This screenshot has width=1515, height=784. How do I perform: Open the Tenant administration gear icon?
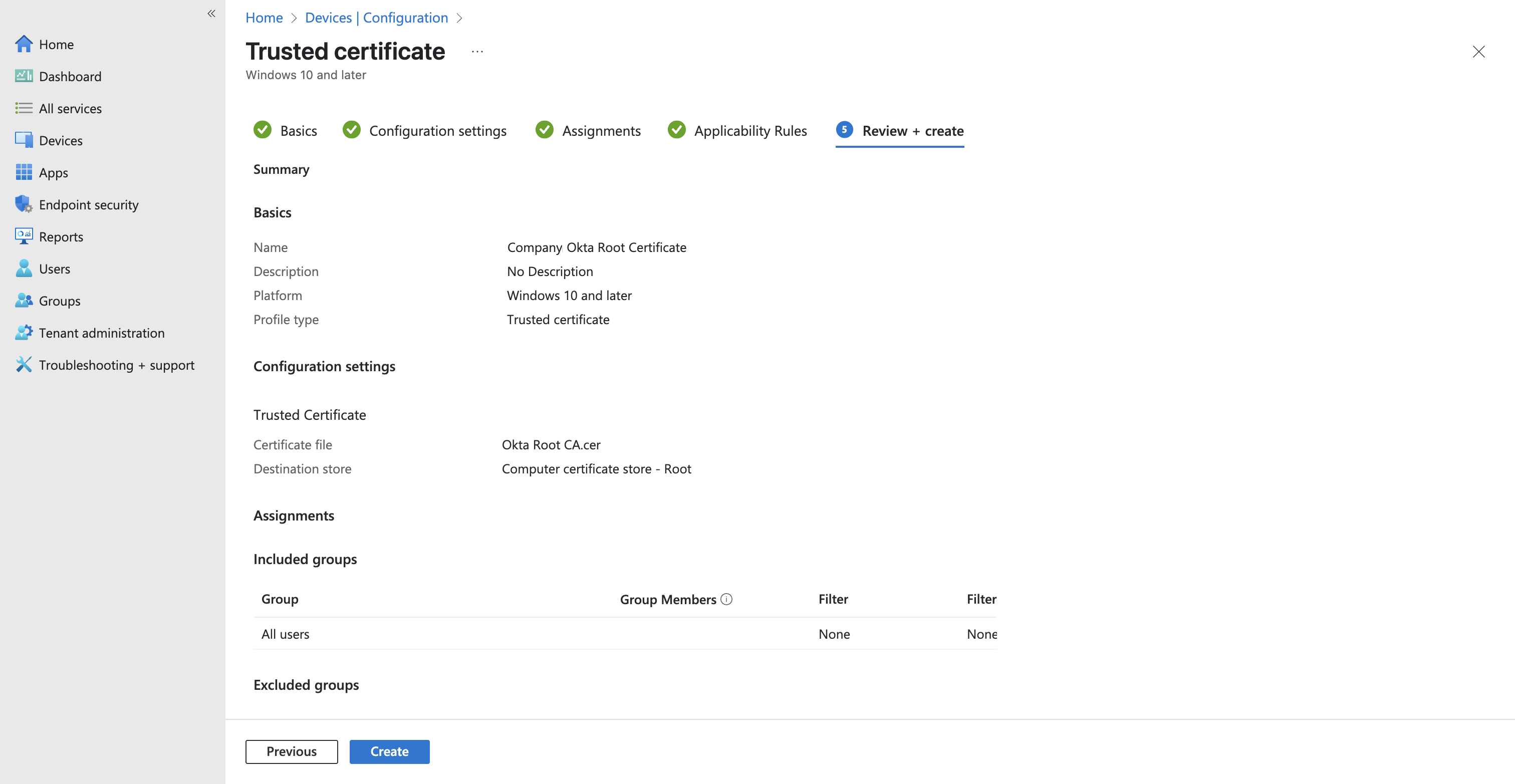pos(24,332)
